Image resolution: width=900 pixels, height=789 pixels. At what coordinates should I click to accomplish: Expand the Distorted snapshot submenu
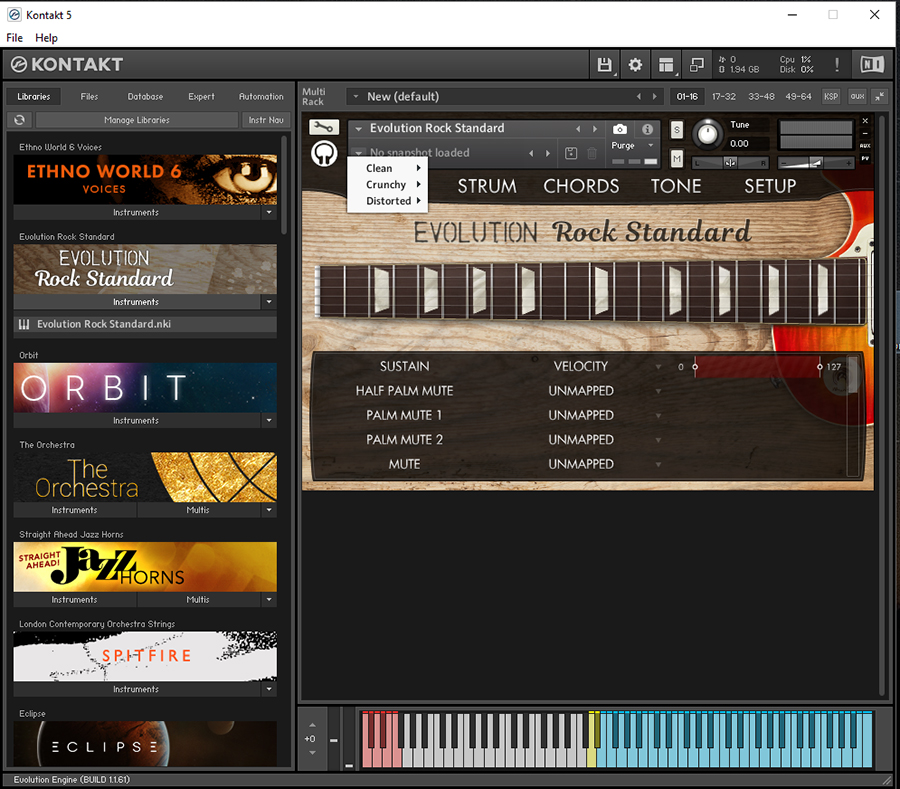[386, 201]
